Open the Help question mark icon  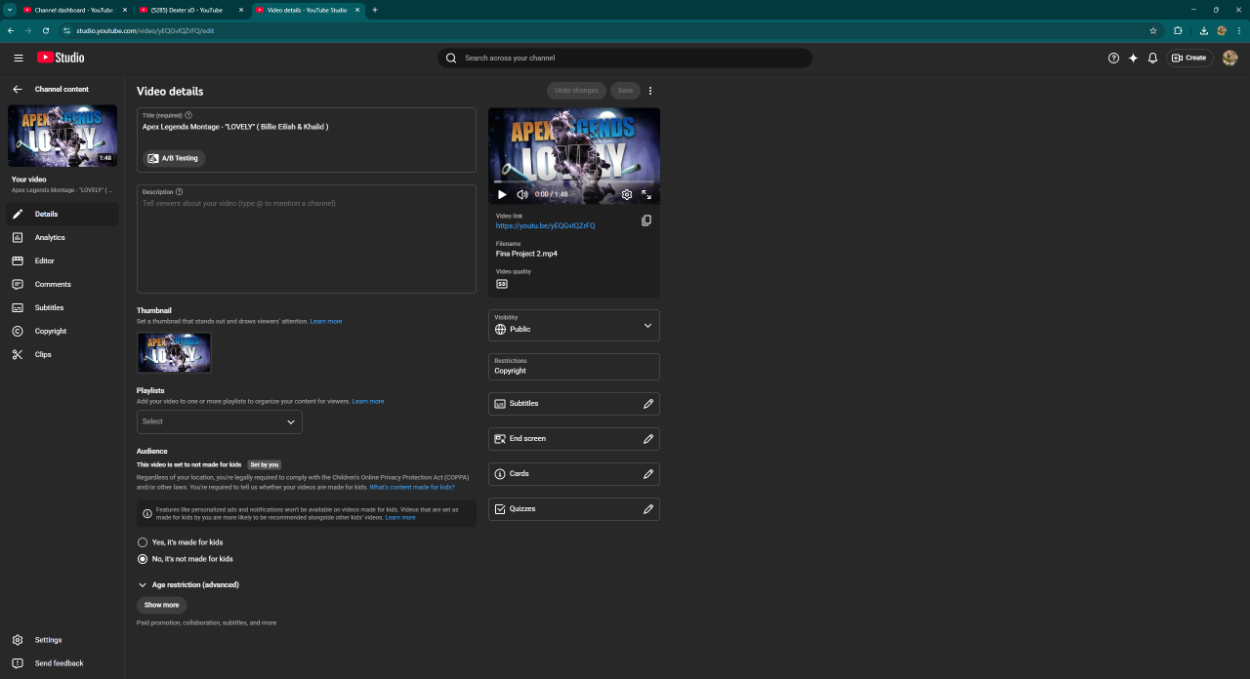pos(1113,58)
